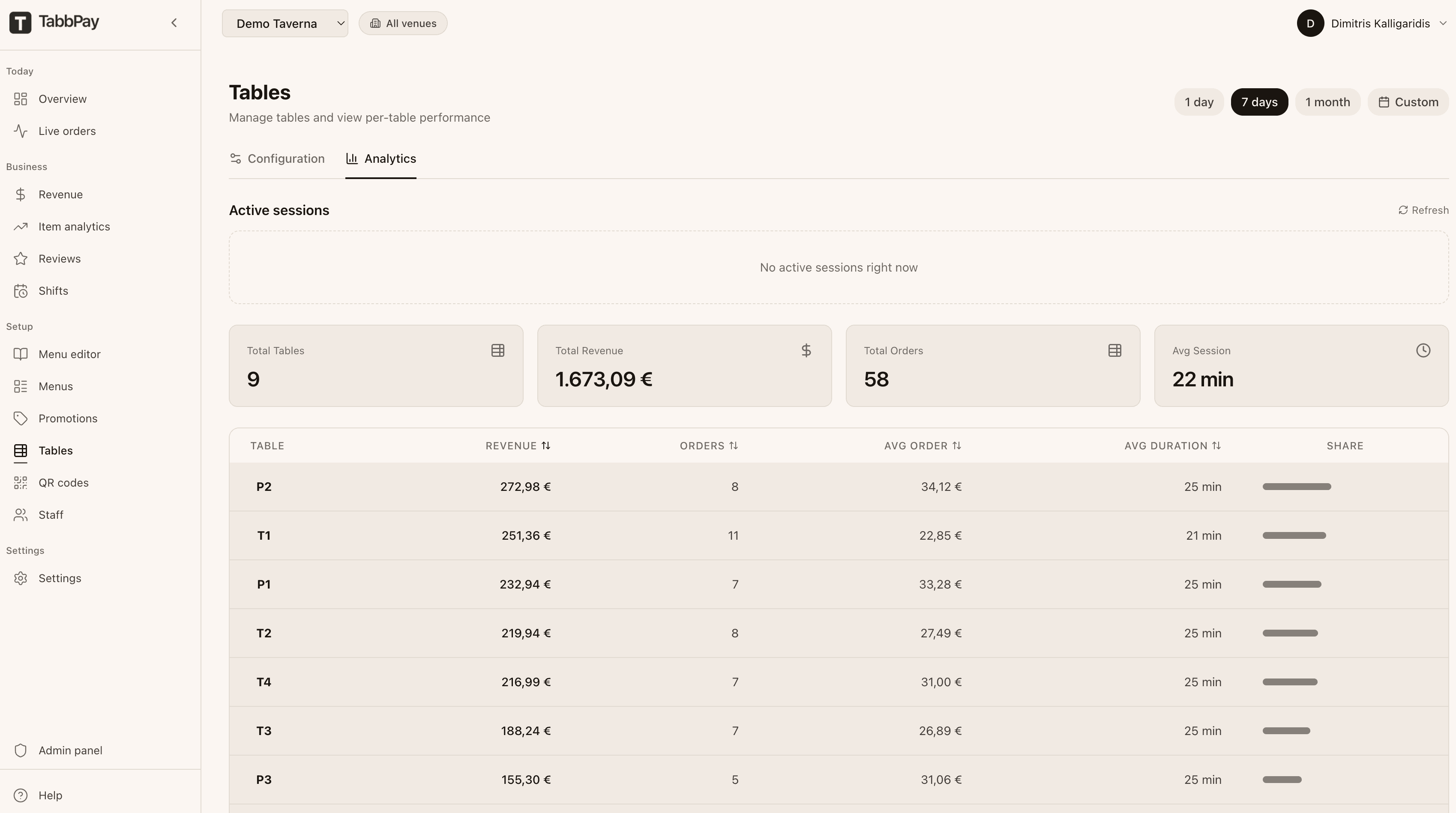Screen dimensions: 1456x813
Task: Click the Total Orders card icon
Action: pyautogui.click(x=1114, y=350)
